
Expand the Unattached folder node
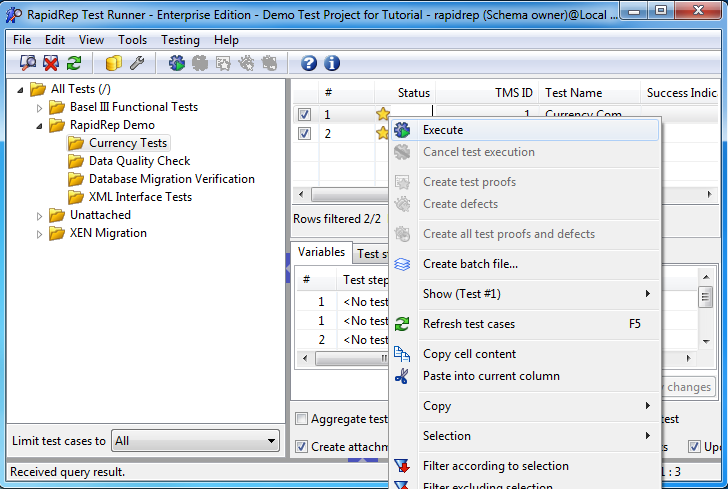pos(39,216)
